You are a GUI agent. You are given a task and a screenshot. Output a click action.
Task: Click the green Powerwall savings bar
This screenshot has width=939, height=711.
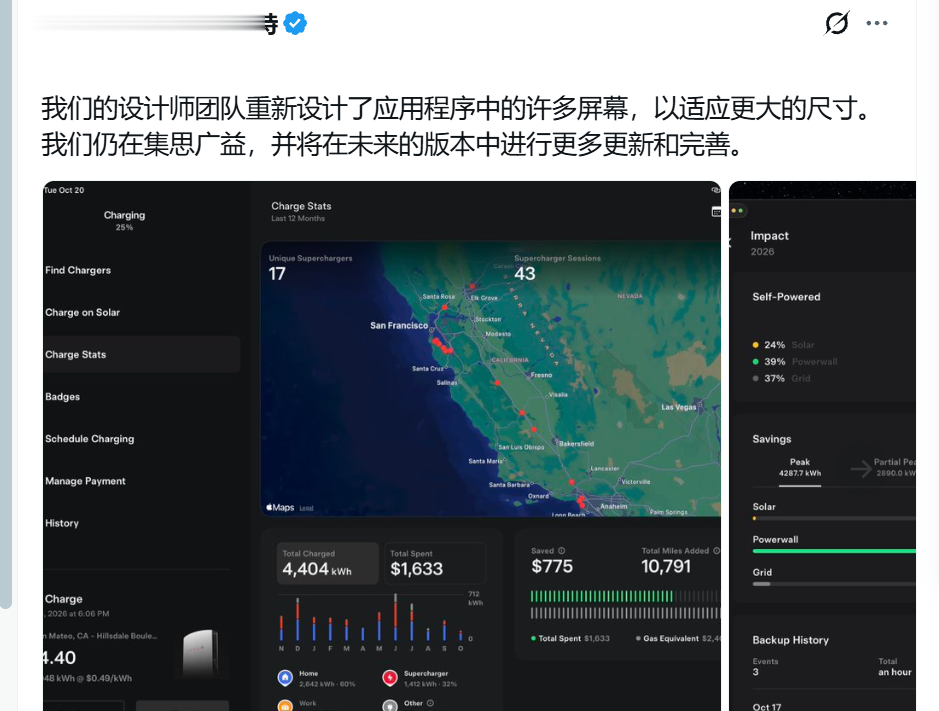coord(834,551)
